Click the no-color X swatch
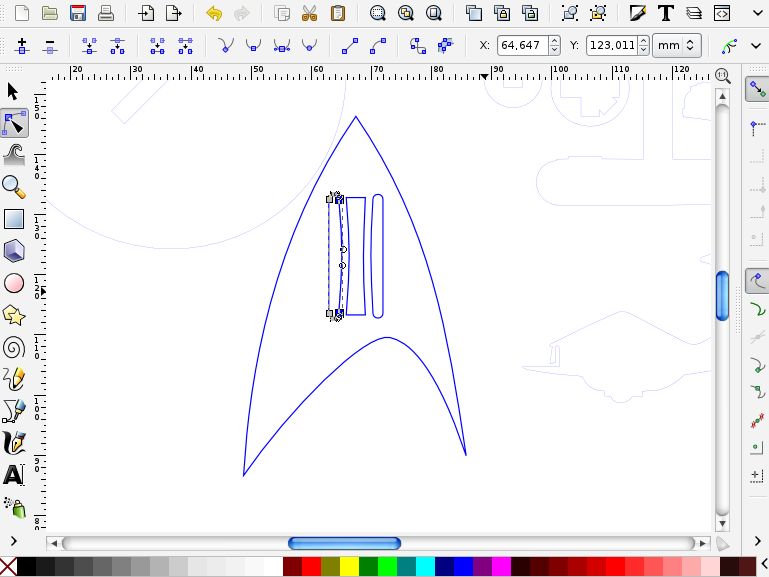 tap(8, 566)
